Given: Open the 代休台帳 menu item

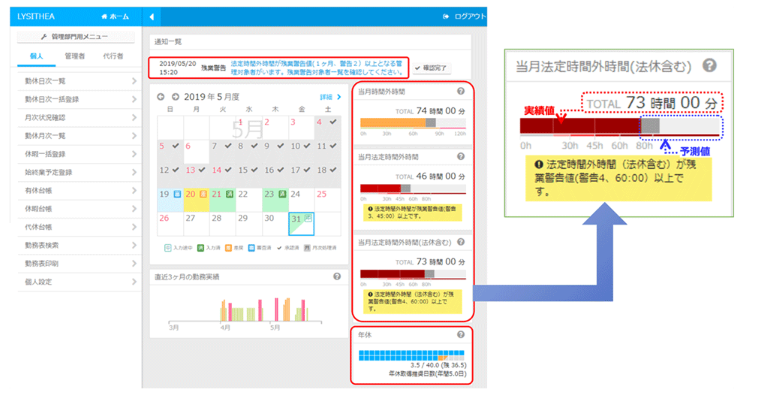Looking at the screenshot, I should [x=79, y=227].
